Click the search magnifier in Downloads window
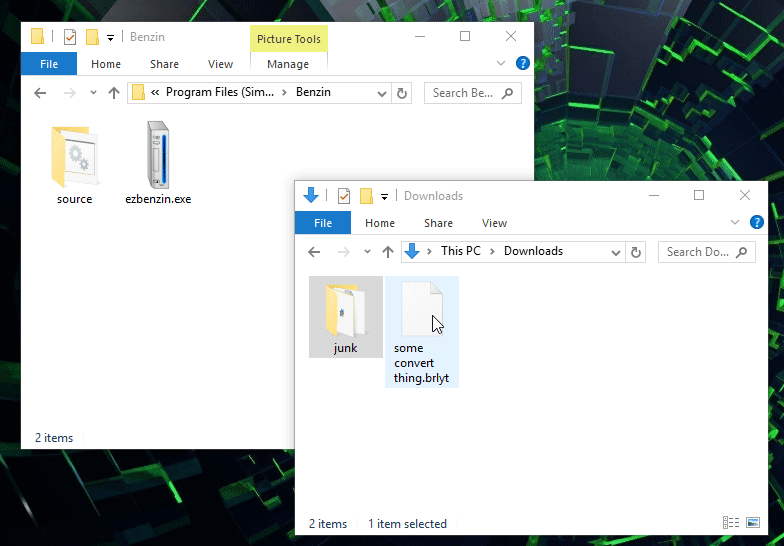784x546 pixels. tap(742, 252)
